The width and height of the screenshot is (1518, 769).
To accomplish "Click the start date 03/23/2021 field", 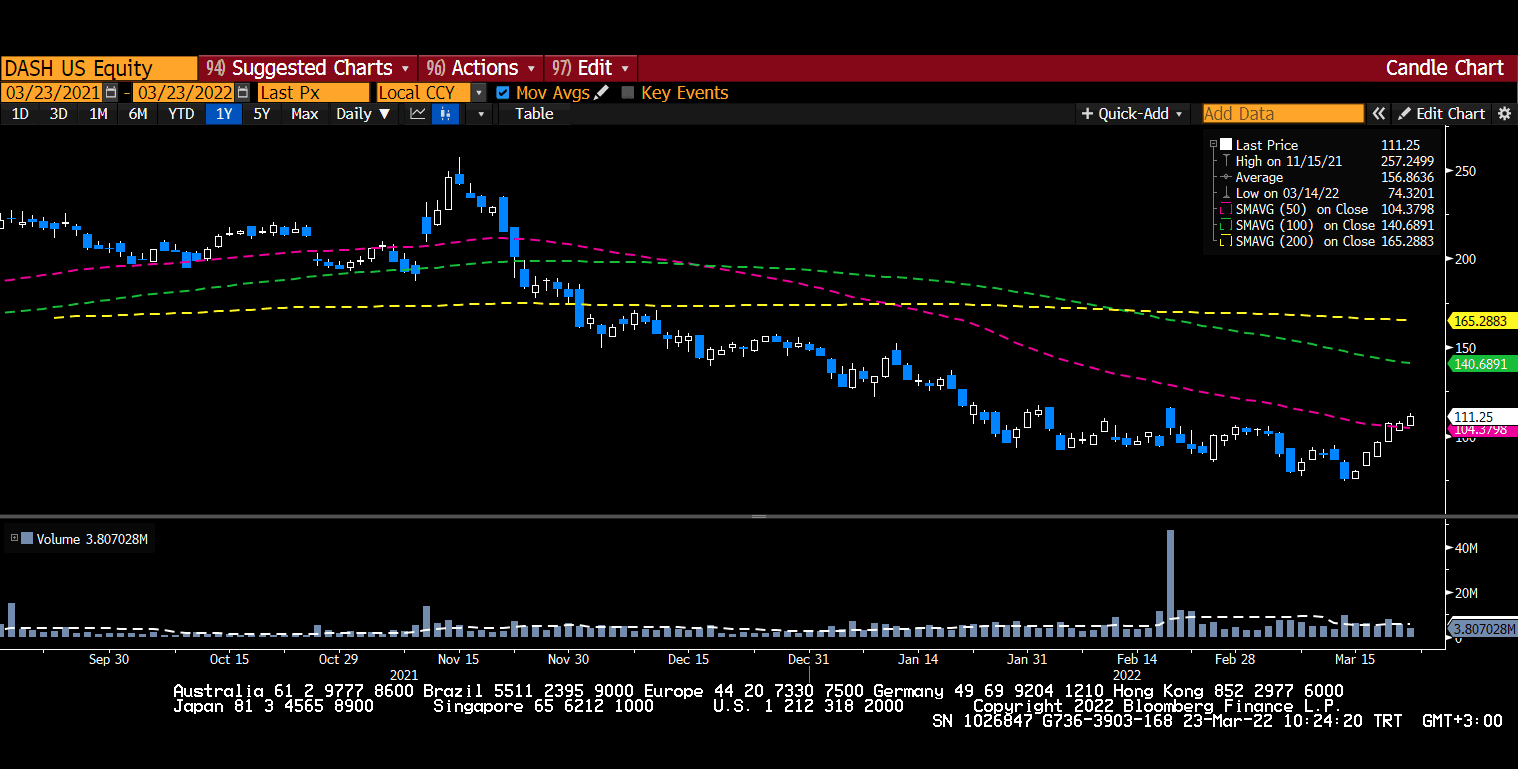I will coord(53,92).
